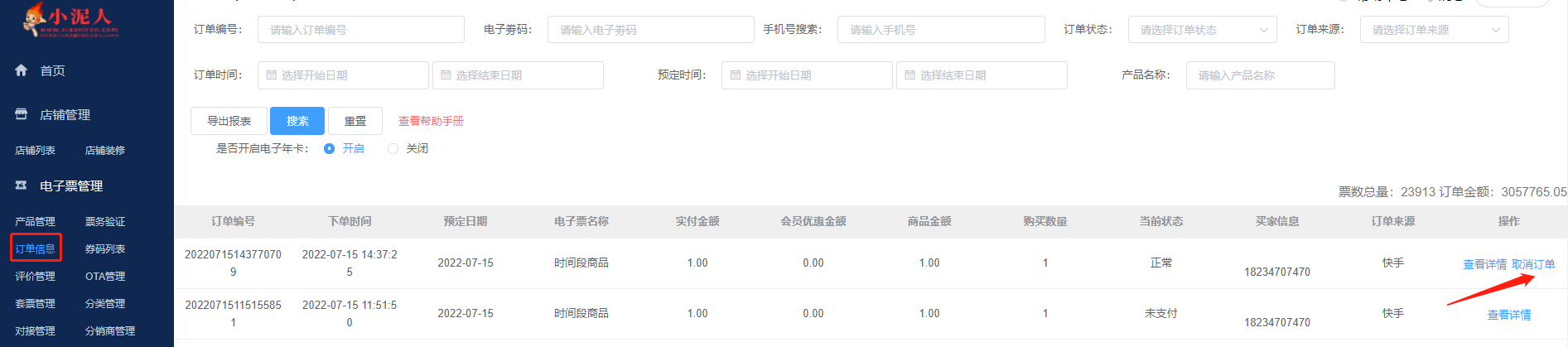Click the 小泥人 logo
This screenshot has width=1568, height=347.
click(71, 19)
